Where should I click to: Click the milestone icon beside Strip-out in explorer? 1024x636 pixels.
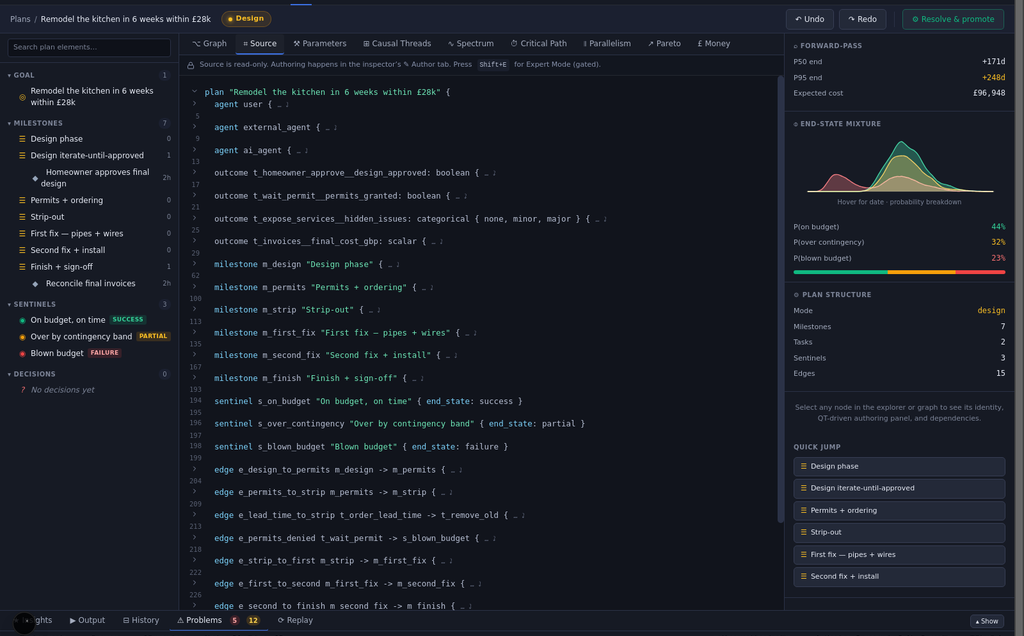point(22,217)
